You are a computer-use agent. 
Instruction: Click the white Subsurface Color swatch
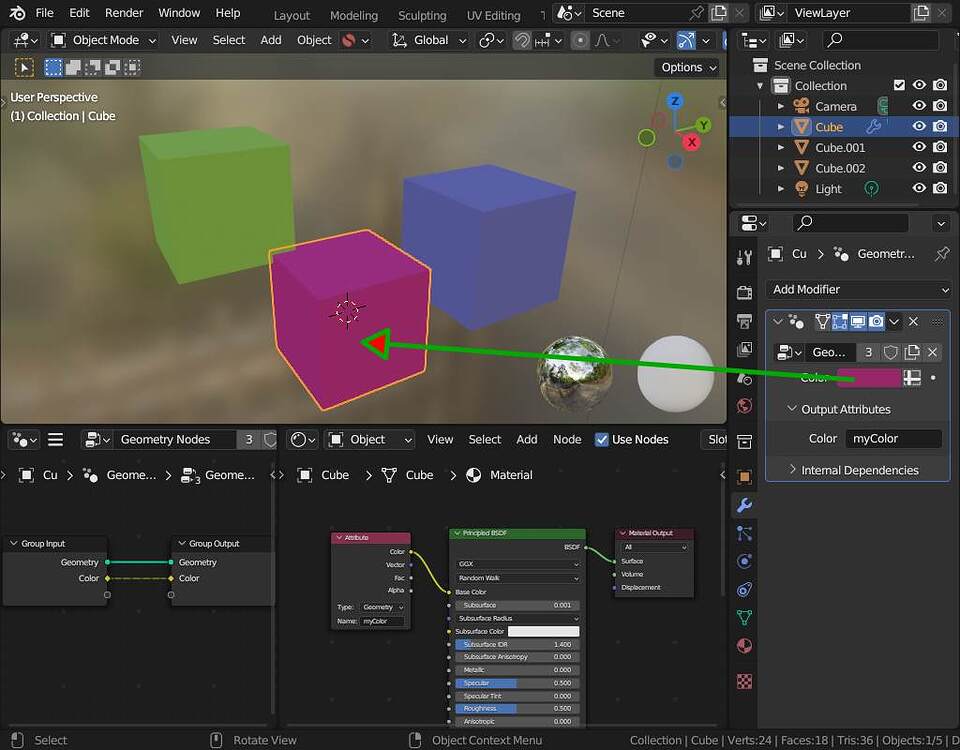click(x=543, y=631)
